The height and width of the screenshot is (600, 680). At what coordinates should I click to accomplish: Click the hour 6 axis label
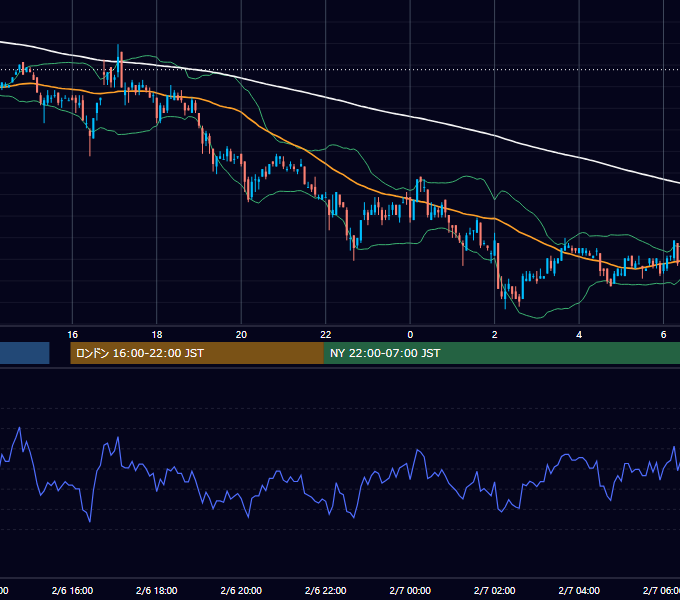pyautogui.click(x=663, y=334)
